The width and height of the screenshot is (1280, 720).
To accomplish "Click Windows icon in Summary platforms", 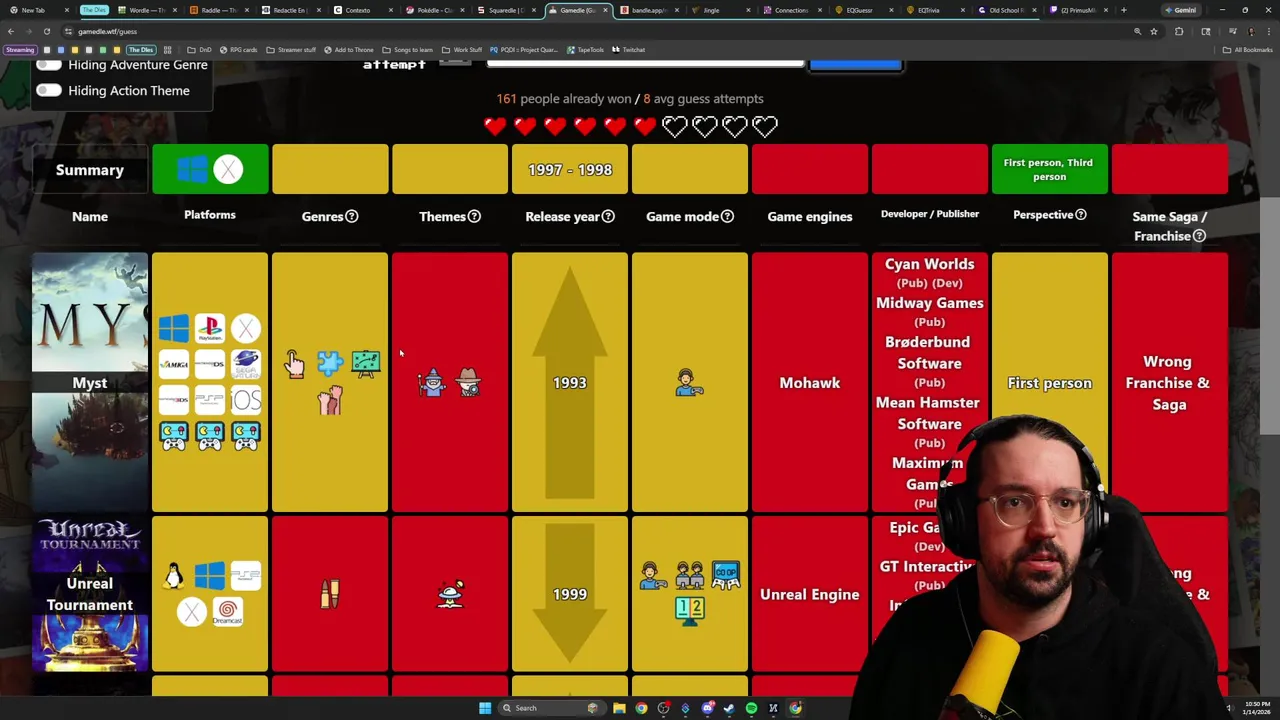I will click(192, 170).
